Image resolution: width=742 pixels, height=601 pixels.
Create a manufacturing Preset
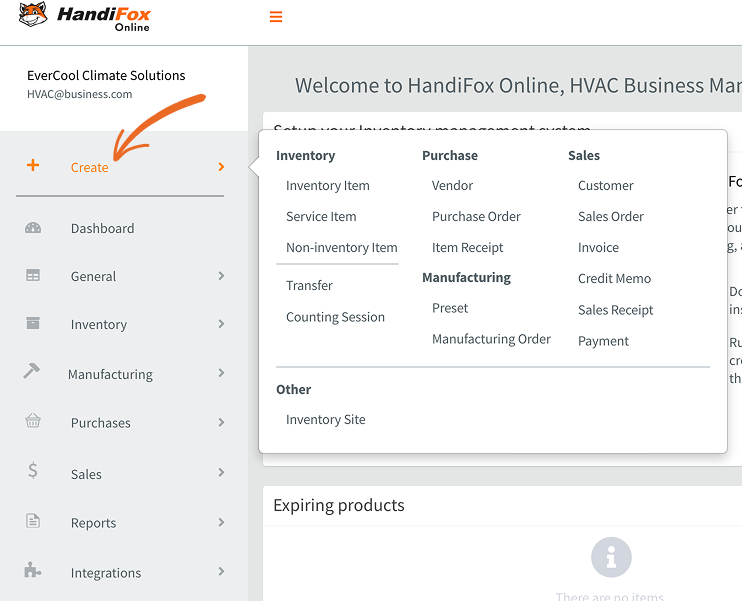tap(450, 308)
